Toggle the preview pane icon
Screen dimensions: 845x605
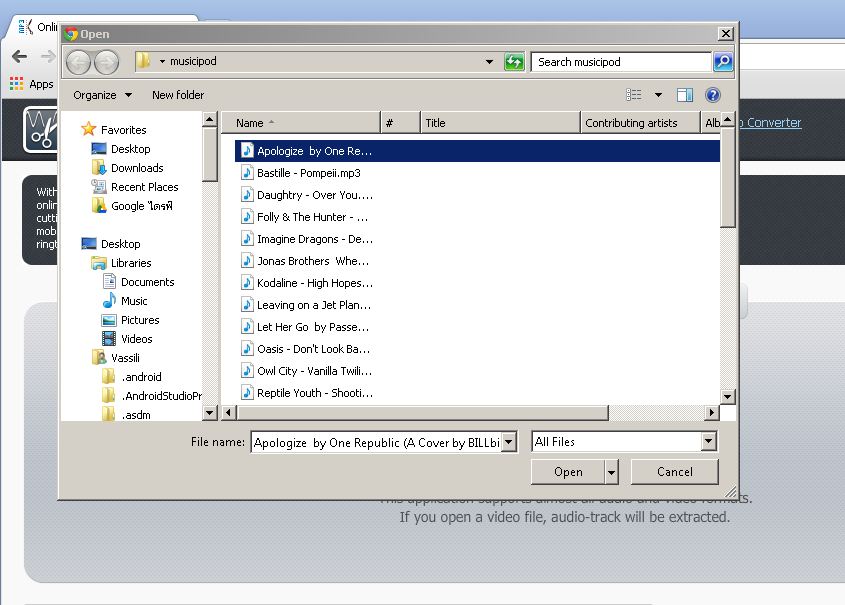(685, 95)
